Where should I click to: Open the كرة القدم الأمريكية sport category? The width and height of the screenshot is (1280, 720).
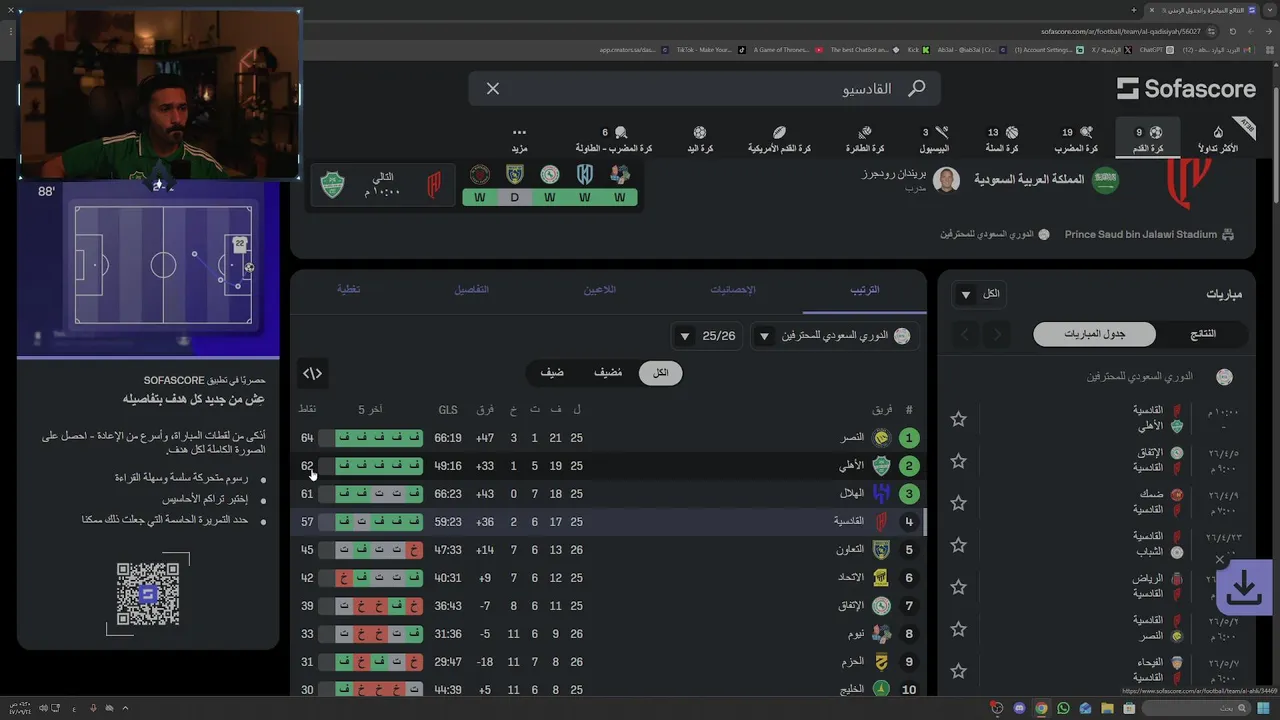779,139
